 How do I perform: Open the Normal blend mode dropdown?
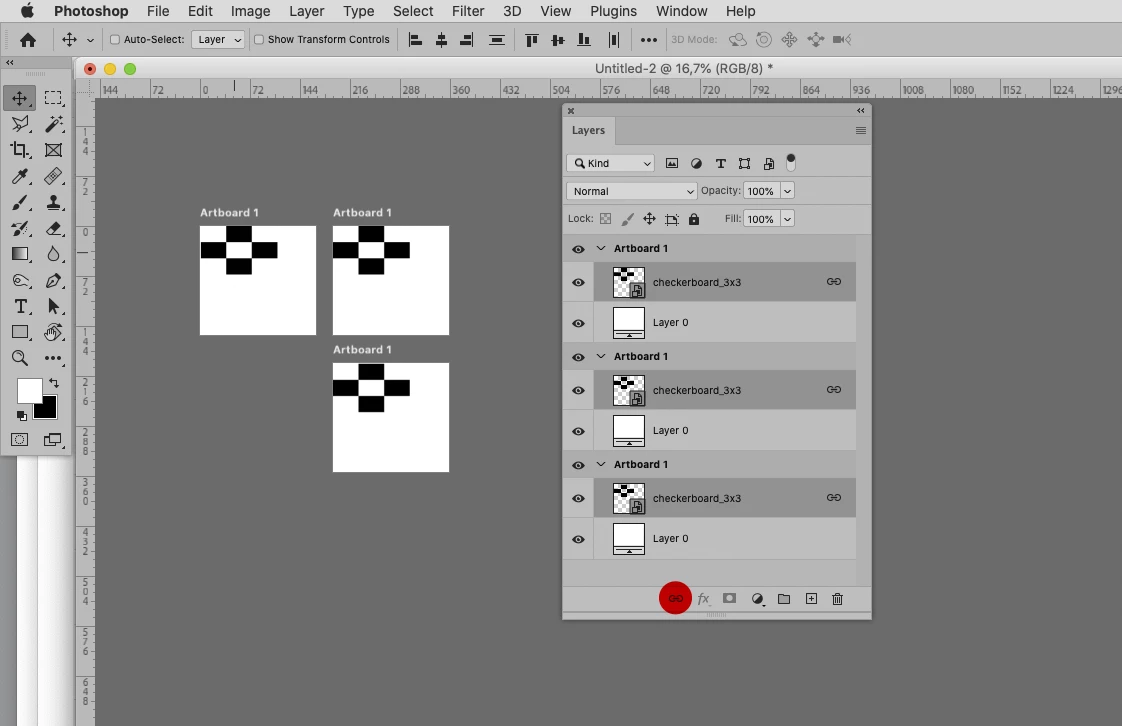(x=631, y=191)
